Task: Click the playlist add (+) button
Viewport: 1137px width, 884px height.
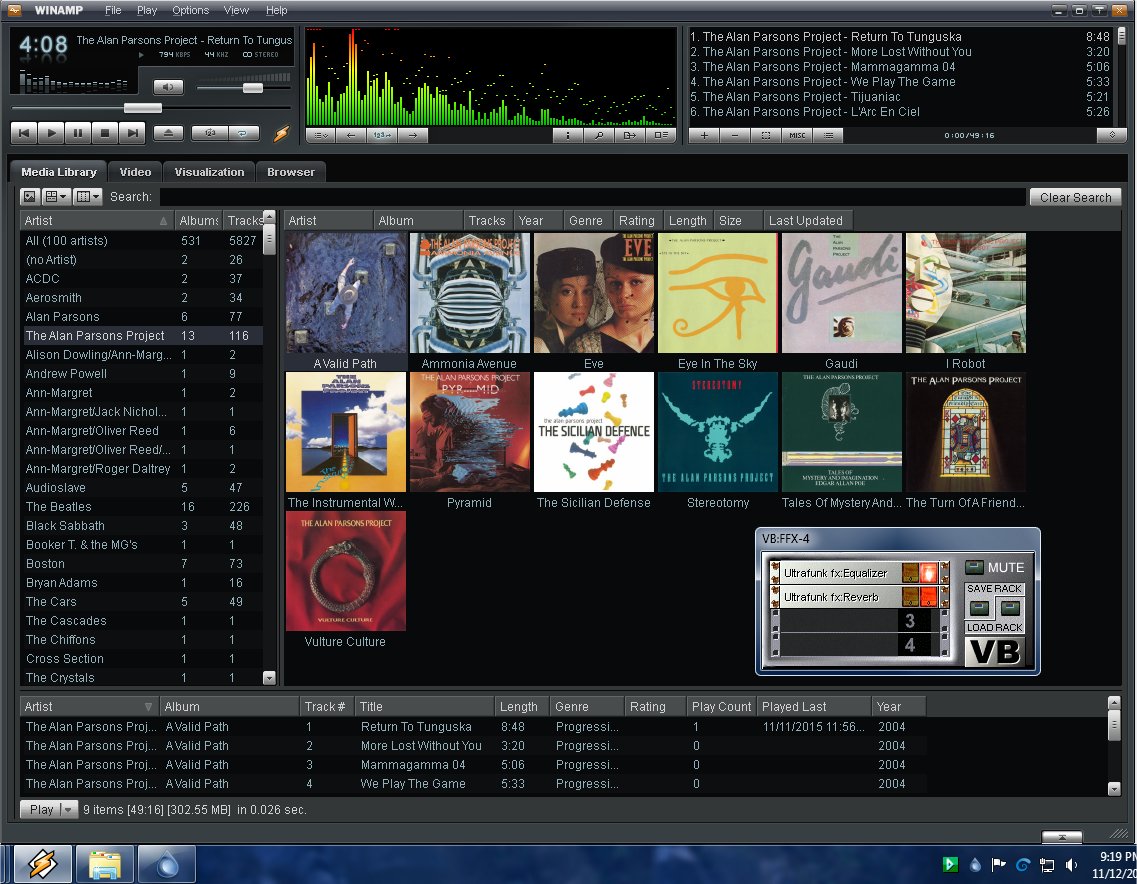Action: [x=703, y=135]
